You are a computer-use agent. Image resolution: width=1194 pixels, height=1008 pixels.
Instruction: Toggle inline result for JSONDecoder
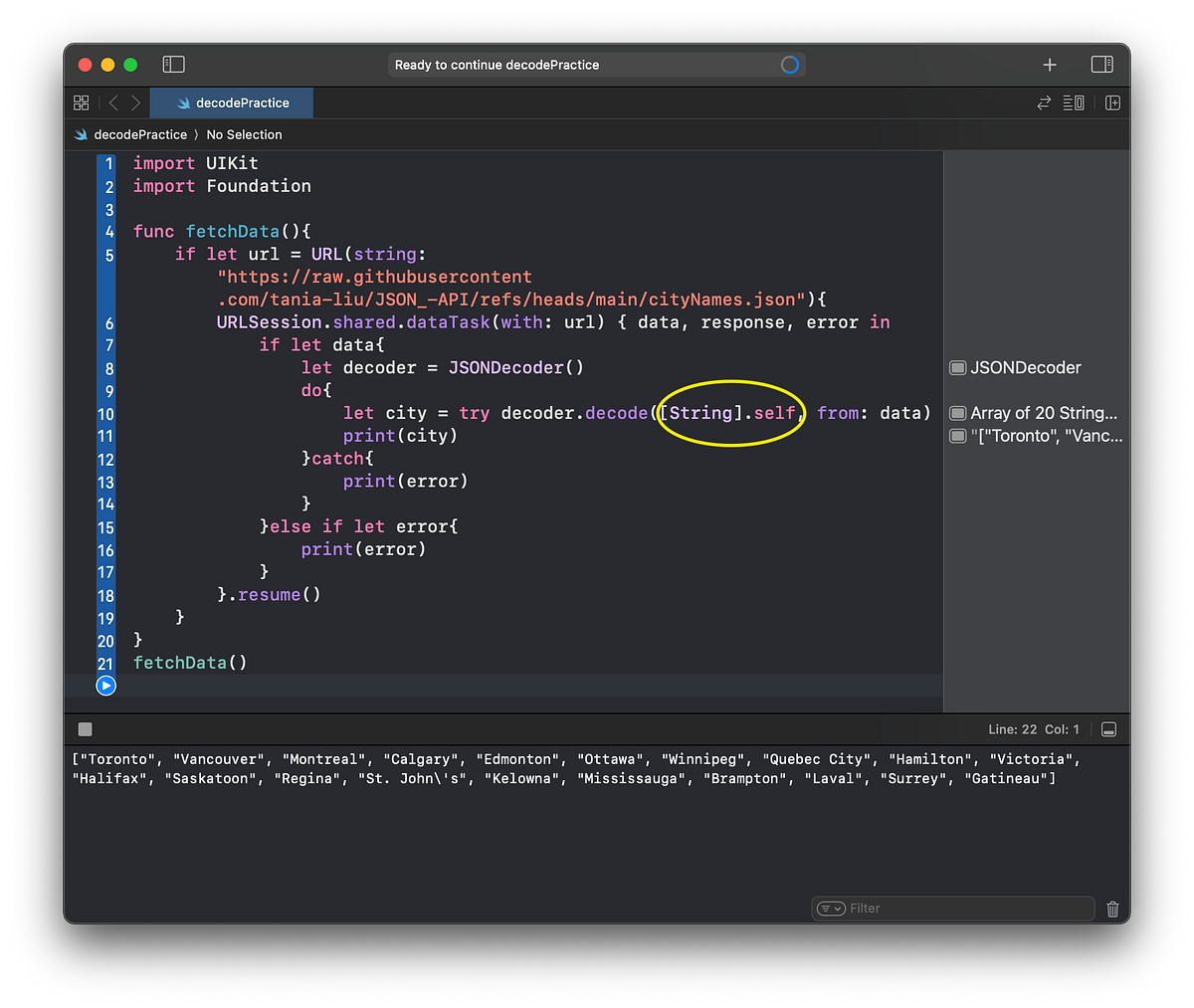coord(956,367)
